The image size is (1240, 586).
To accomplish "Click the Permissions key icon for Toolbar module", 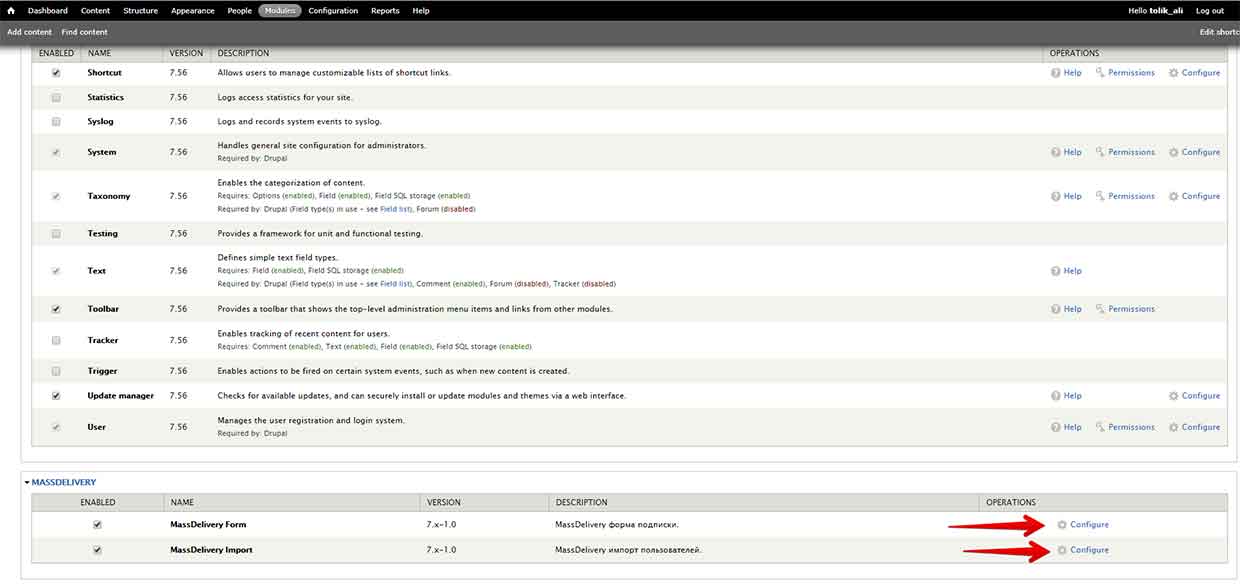I will click(1100, 309).
